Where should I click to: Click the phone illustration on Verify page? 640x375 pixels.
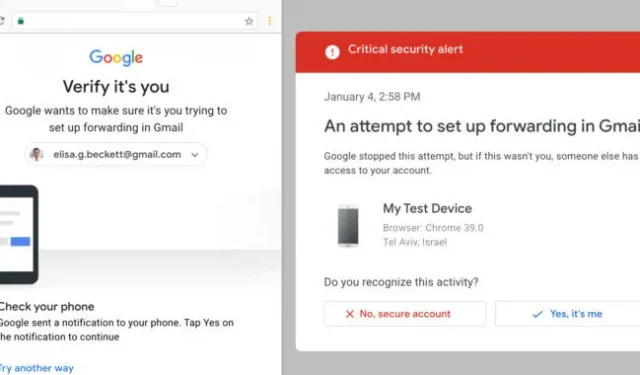click(18, 234)
